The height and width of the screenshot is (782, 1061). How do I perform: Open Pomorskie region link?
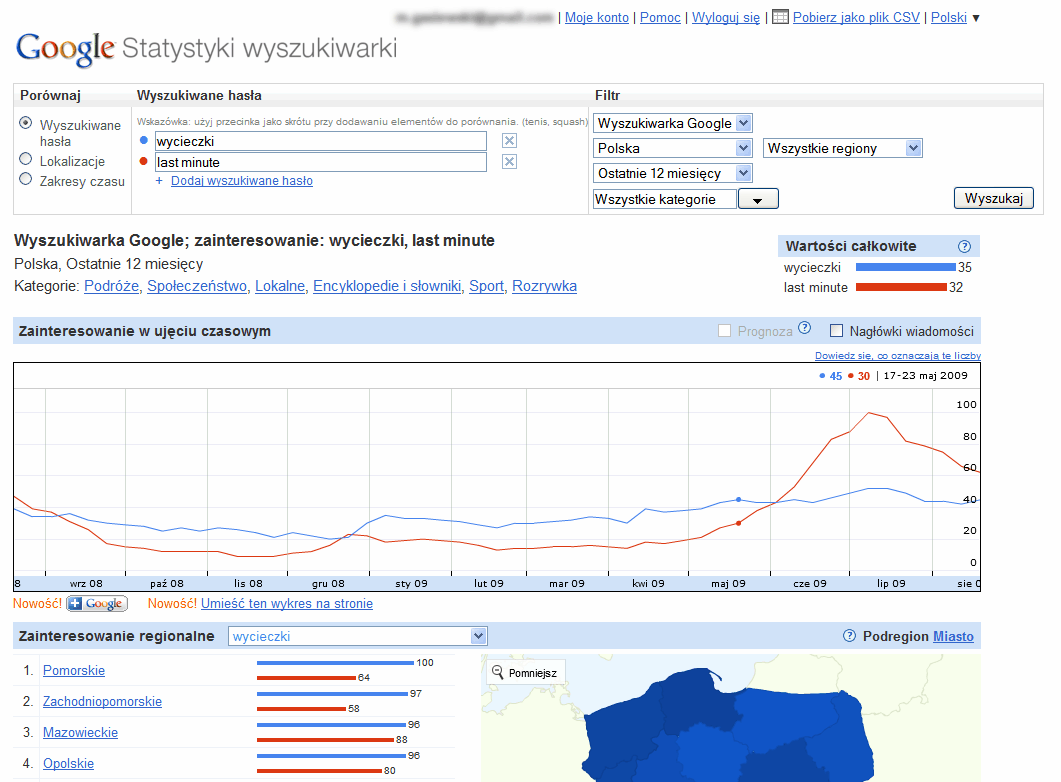coord(74,670)
